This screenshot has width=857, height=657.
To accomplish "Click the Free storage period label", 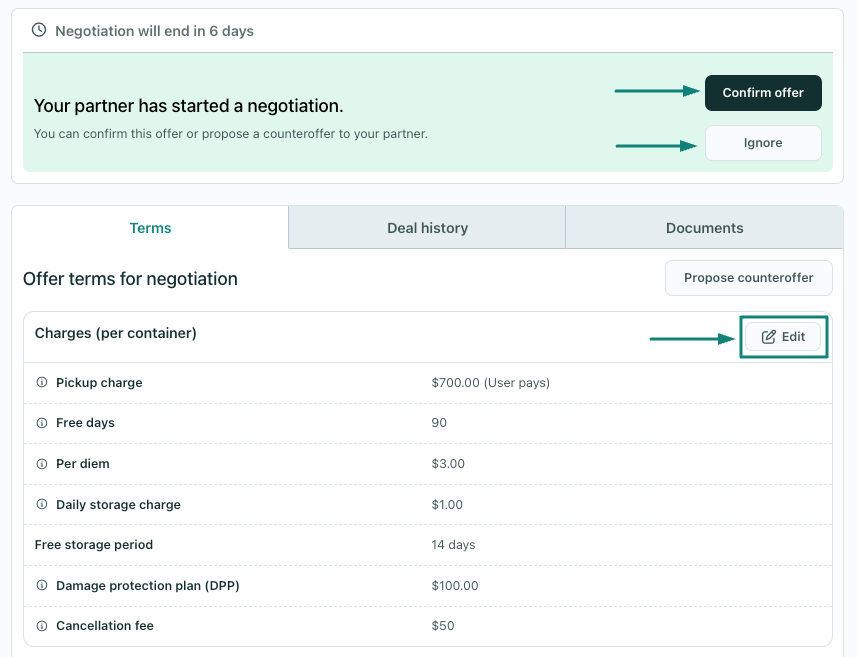I will coord(94,545).
